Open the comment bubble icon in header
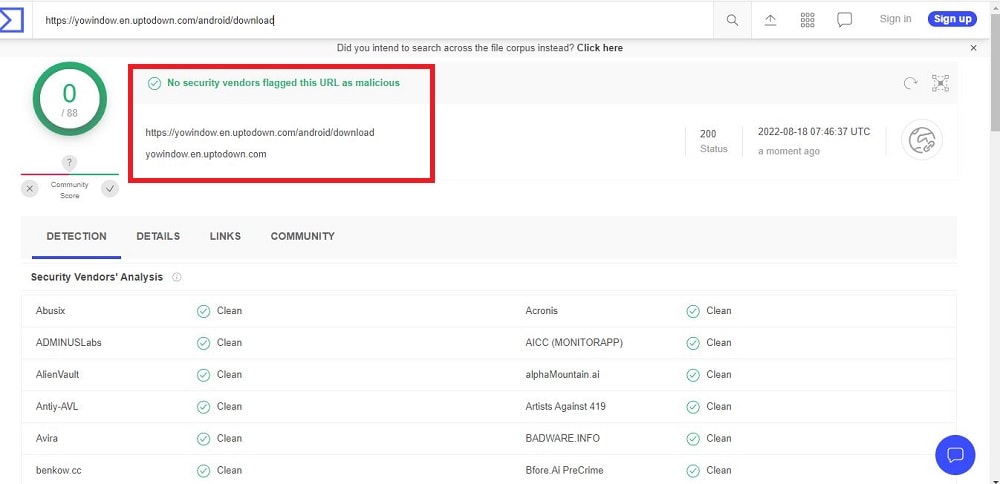 (x=844, y=20)
